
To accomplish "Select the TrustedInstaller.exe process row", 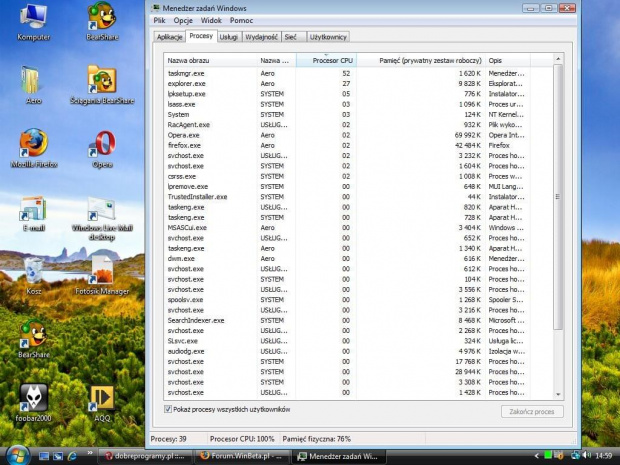I will pyautogui.click(x=358, y=197).
